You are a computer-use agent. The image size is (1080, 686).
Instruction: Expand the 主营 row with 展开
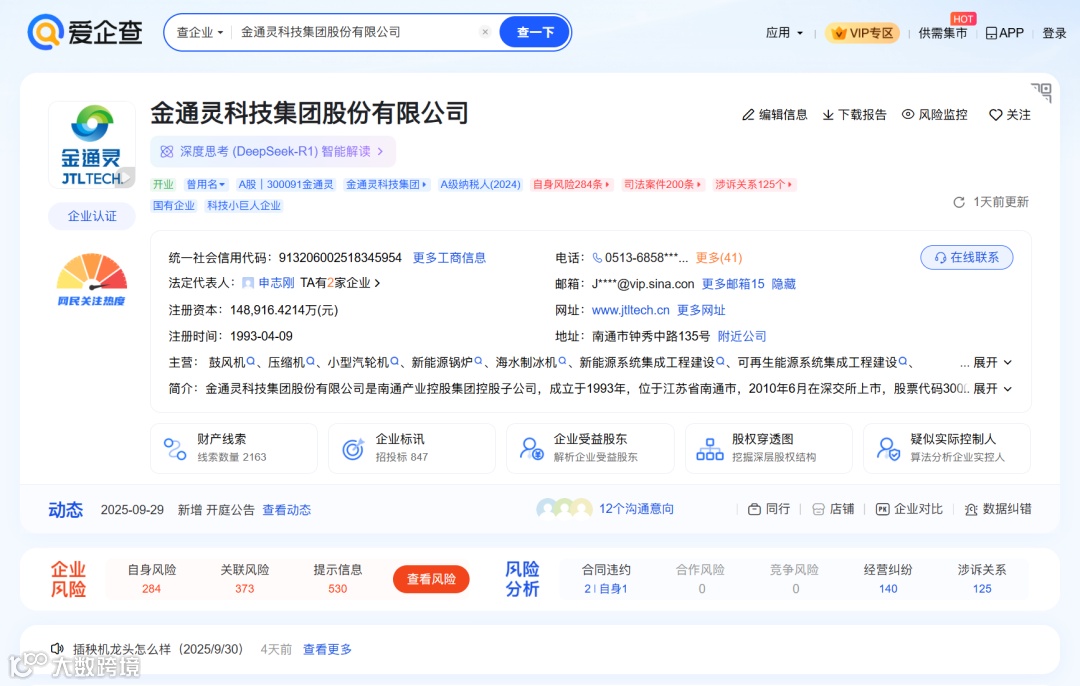coord(993,362)
